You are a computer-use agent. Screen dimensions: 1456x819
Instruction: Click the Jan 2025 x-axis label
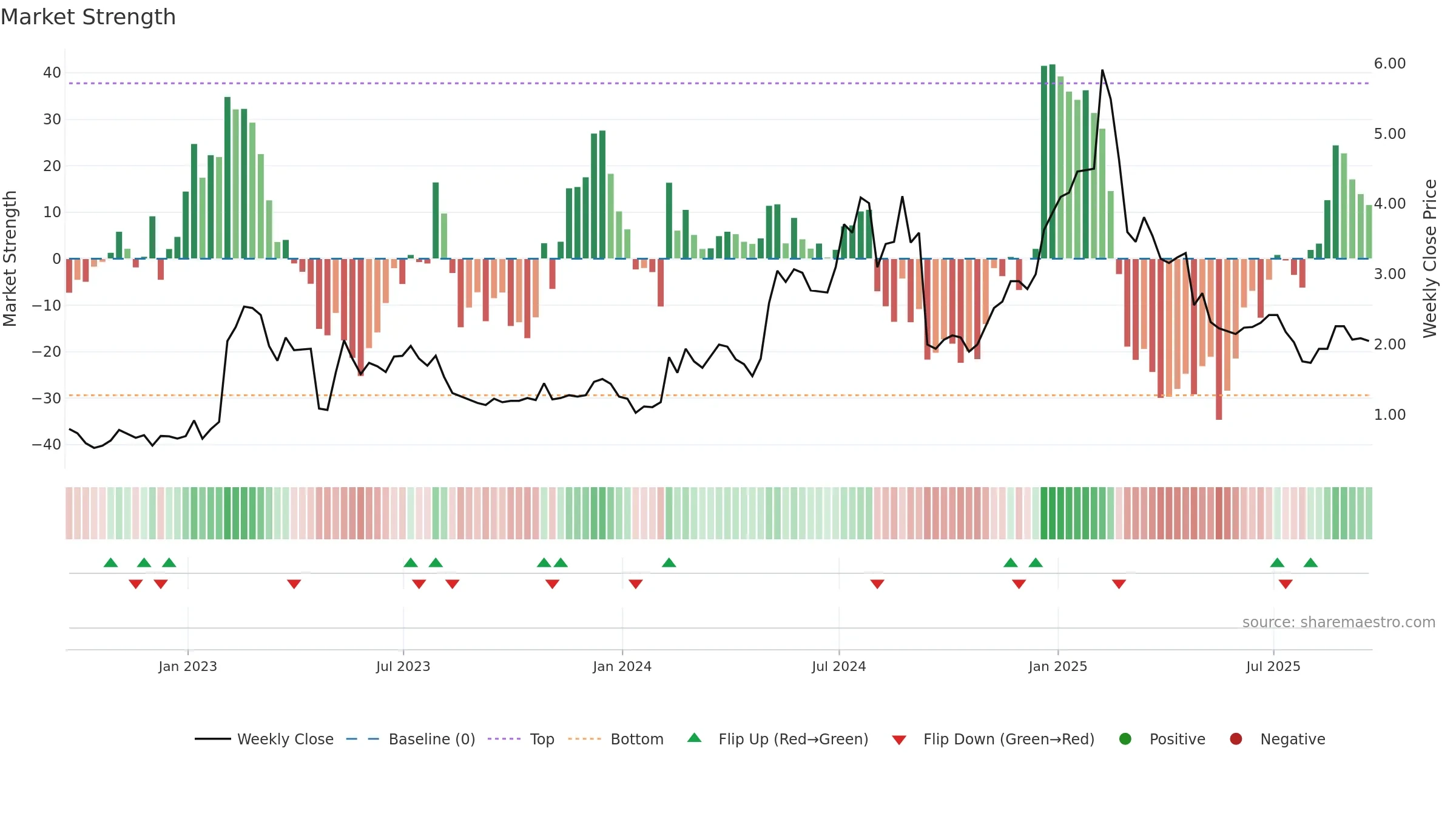point(1058,666)
